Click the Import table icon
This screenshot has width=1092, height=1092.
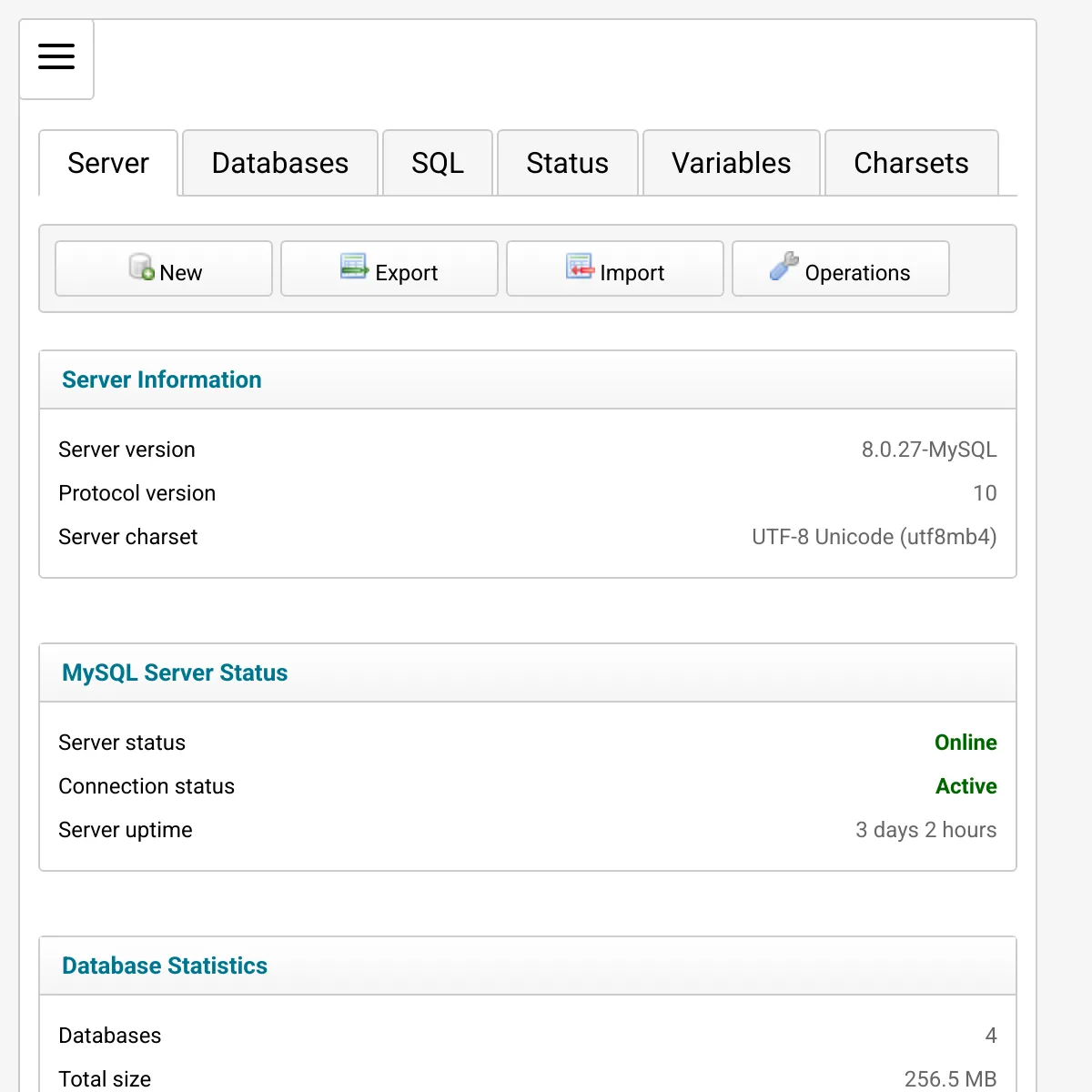click(580, 267)
